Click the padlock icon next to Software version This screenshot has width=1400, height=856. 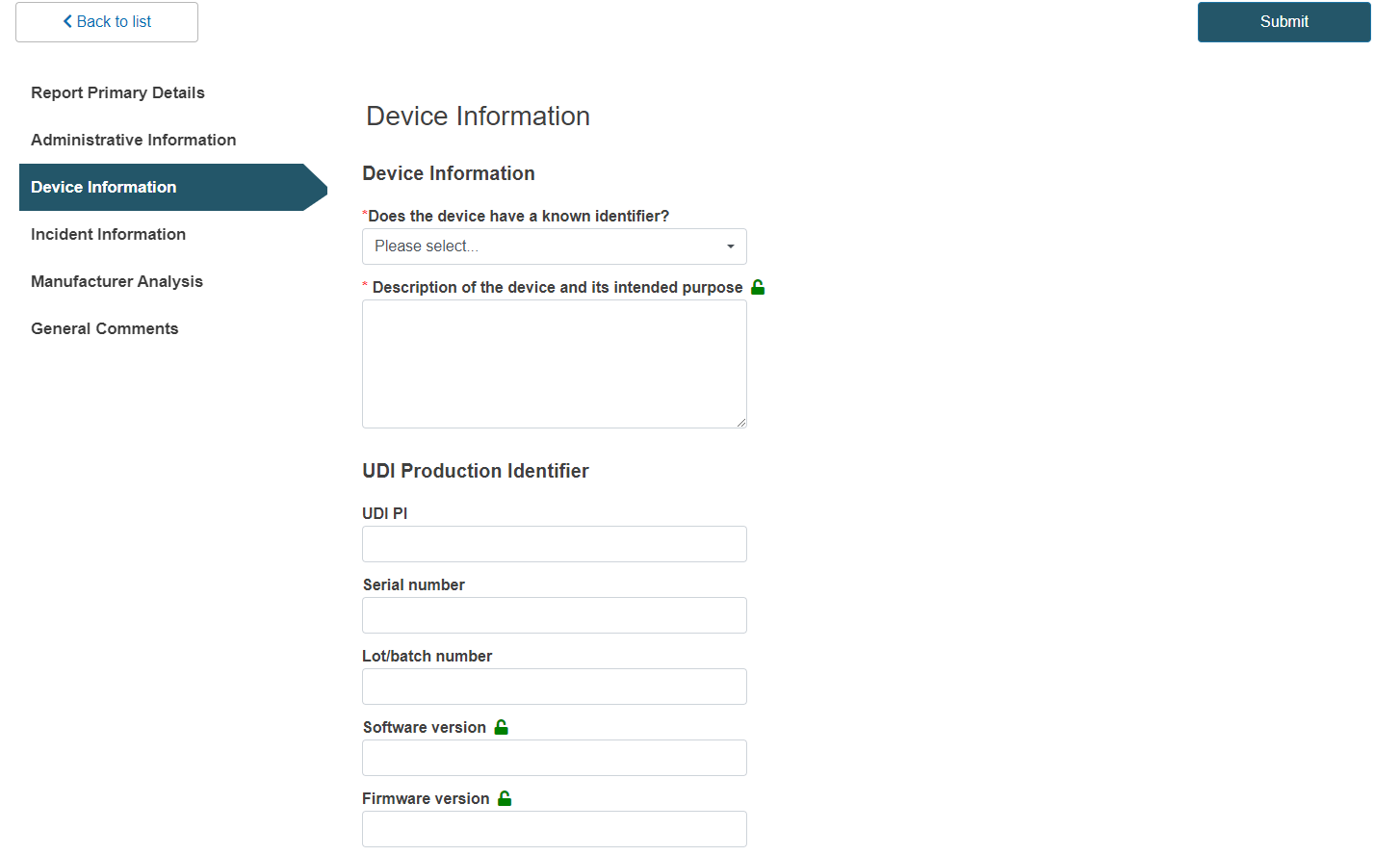[x=501, y=727]
